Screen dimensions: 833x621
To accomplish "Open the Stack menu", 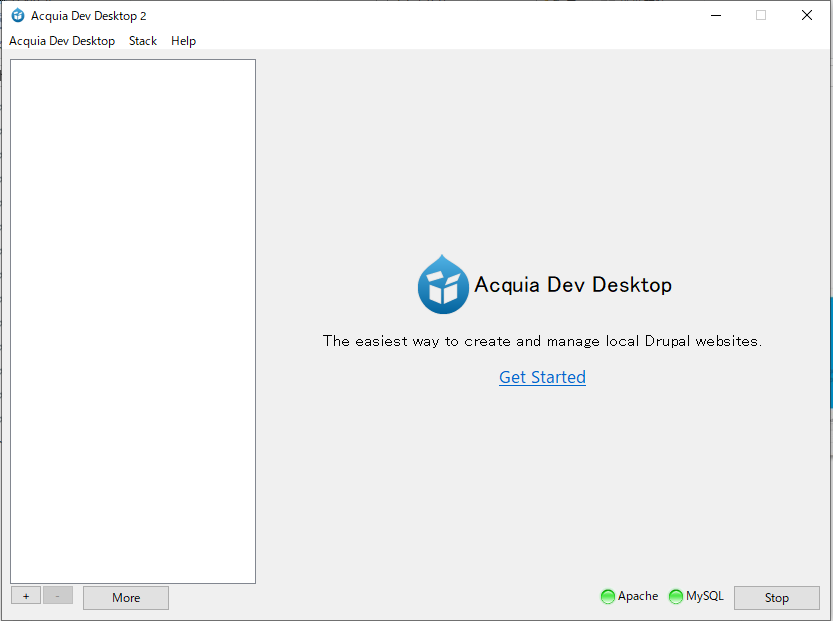I will click(x=143, y=41).
